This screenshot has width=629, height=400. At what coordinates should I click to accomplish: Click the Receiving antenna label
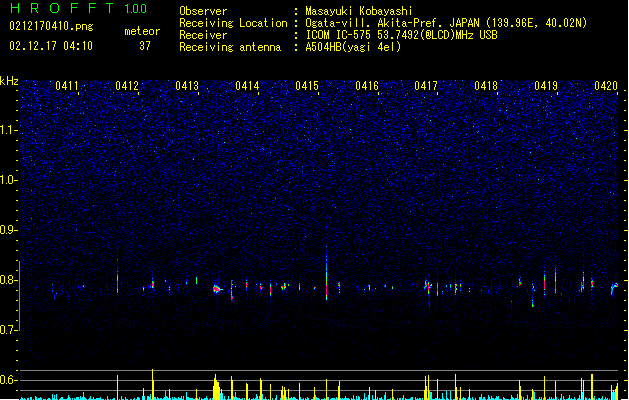click(230, 47)
